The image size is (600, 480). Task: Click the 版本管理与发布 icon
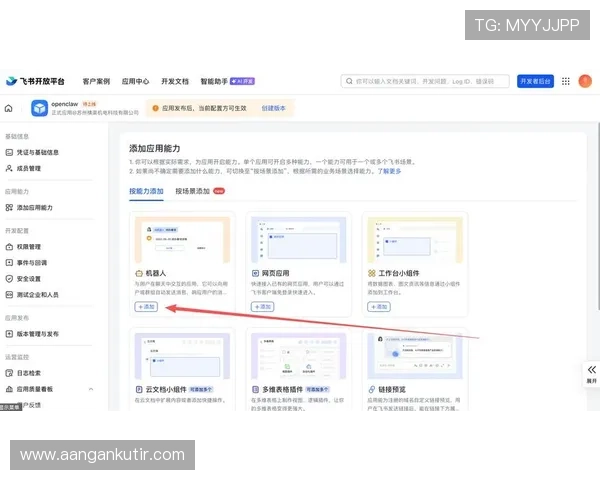(9, 334)
